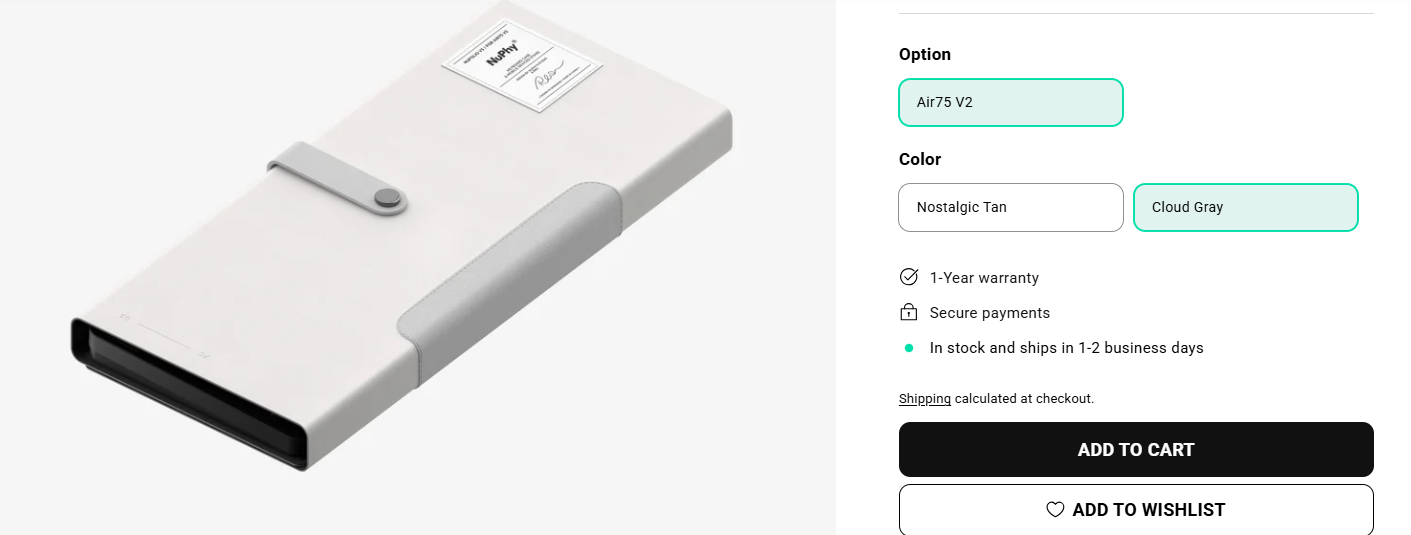Click the 1-Year warranty checkmark icon
The height and width of the screenshot is (535, 1411).
pyautogui.click(x=909, y=277)
